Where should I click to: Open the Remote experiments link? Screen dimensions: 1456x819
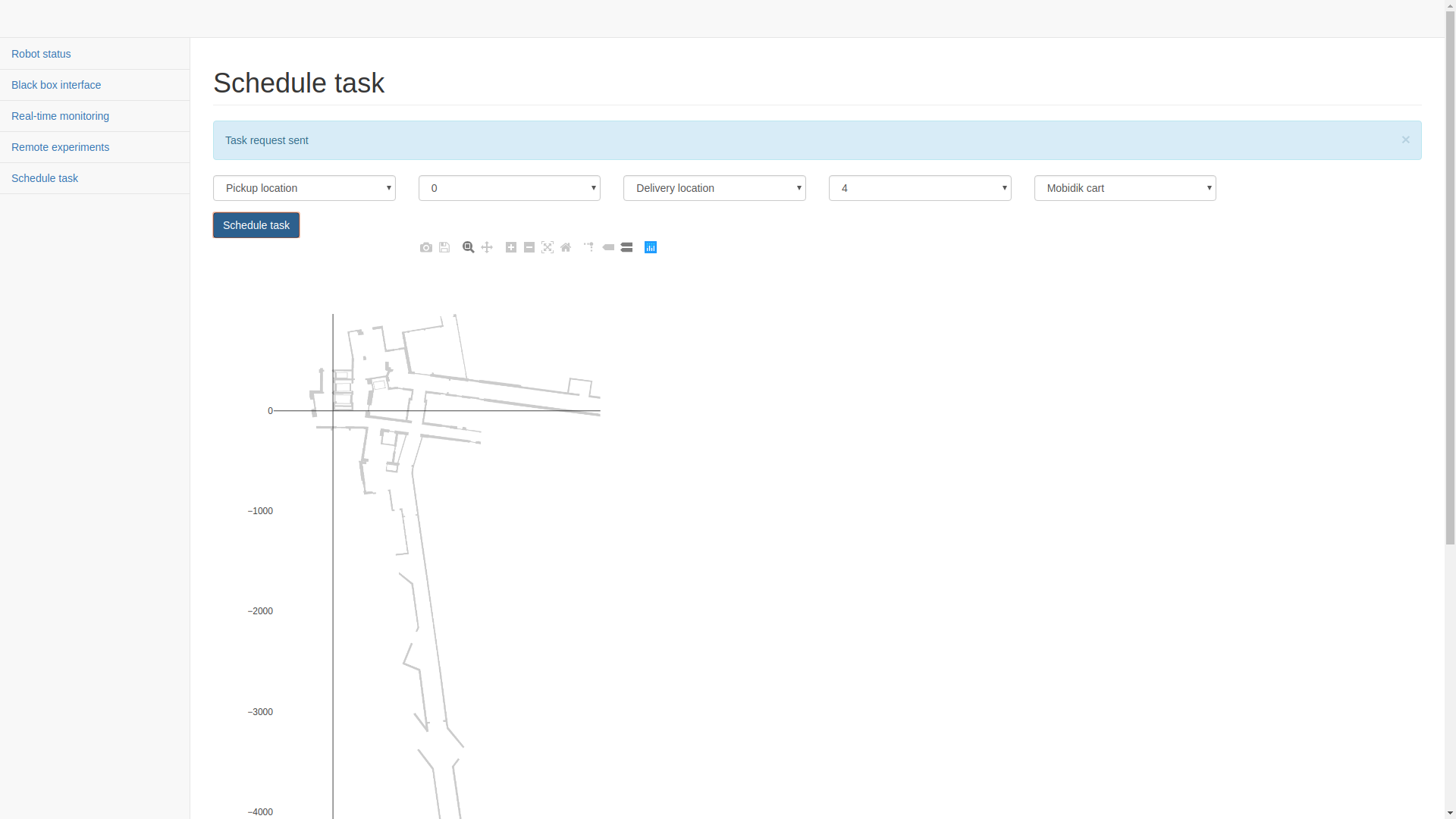(x=60, y=147)
